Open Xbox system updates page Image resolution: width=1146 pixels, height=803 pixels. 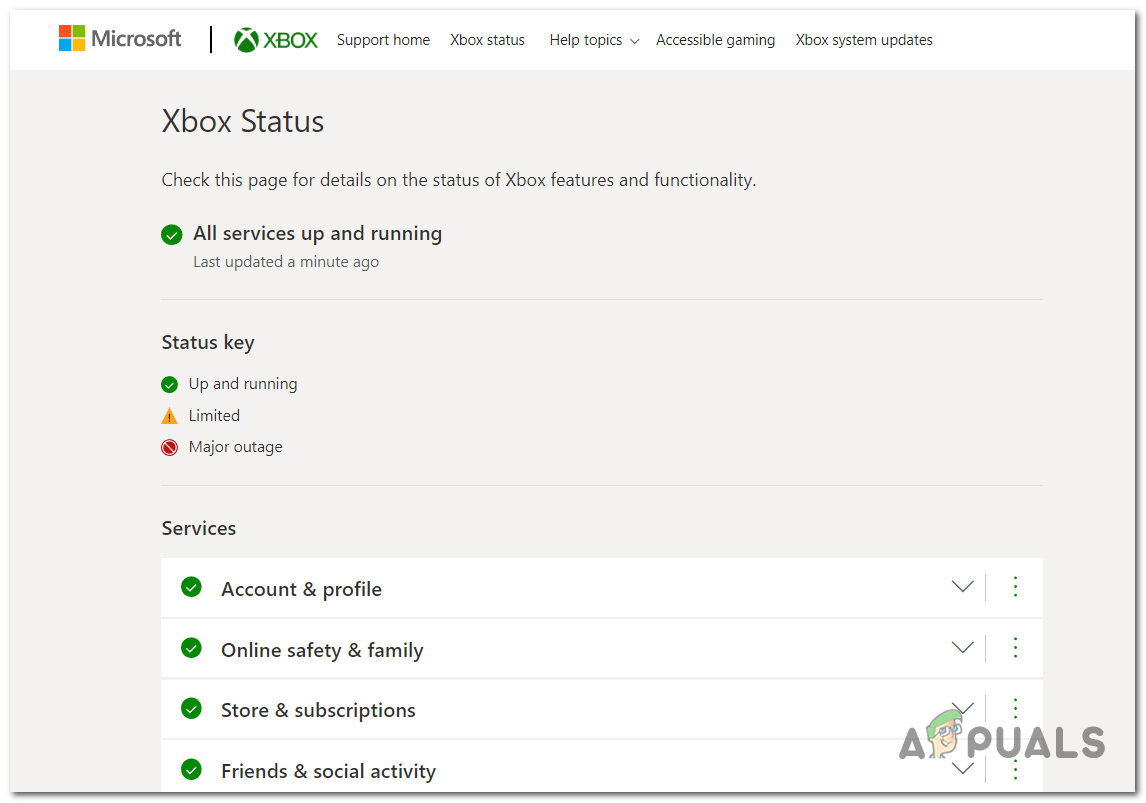pos(864,40)
